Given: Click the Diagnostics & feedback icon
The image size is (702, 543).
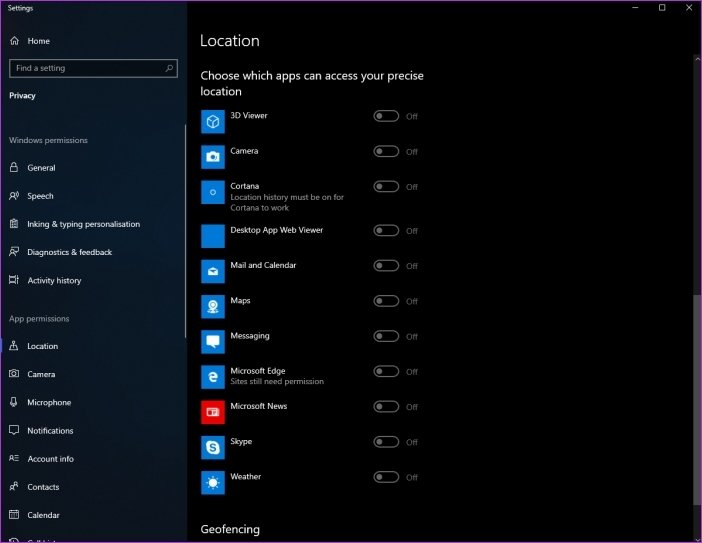Looking at the screenshot, I should pyautogui.click(x=14, y=252).
